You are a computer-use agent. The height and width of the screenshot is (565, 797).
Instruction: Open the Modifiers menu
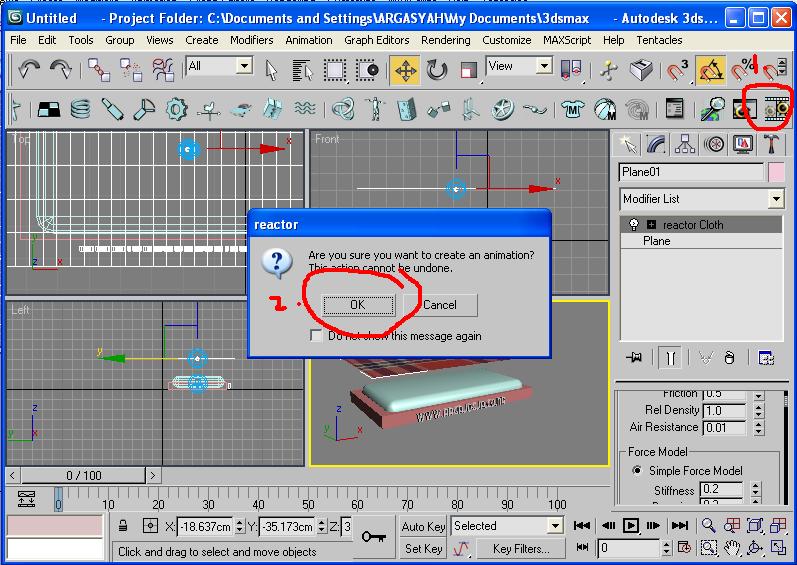coord(252,40)
